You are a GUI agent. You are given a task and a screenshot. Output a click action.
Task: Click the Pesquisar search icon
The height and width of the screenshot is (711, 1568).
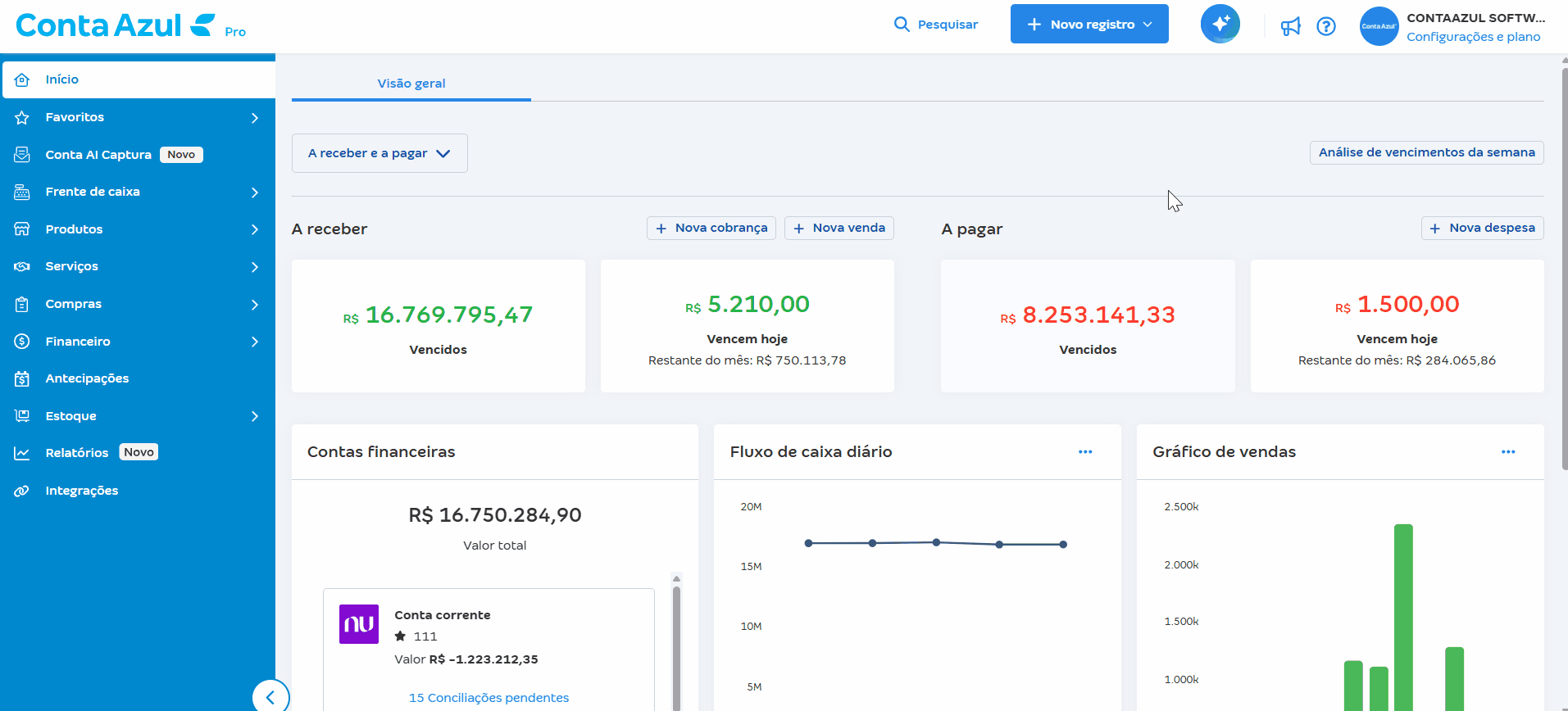point(902,25)
